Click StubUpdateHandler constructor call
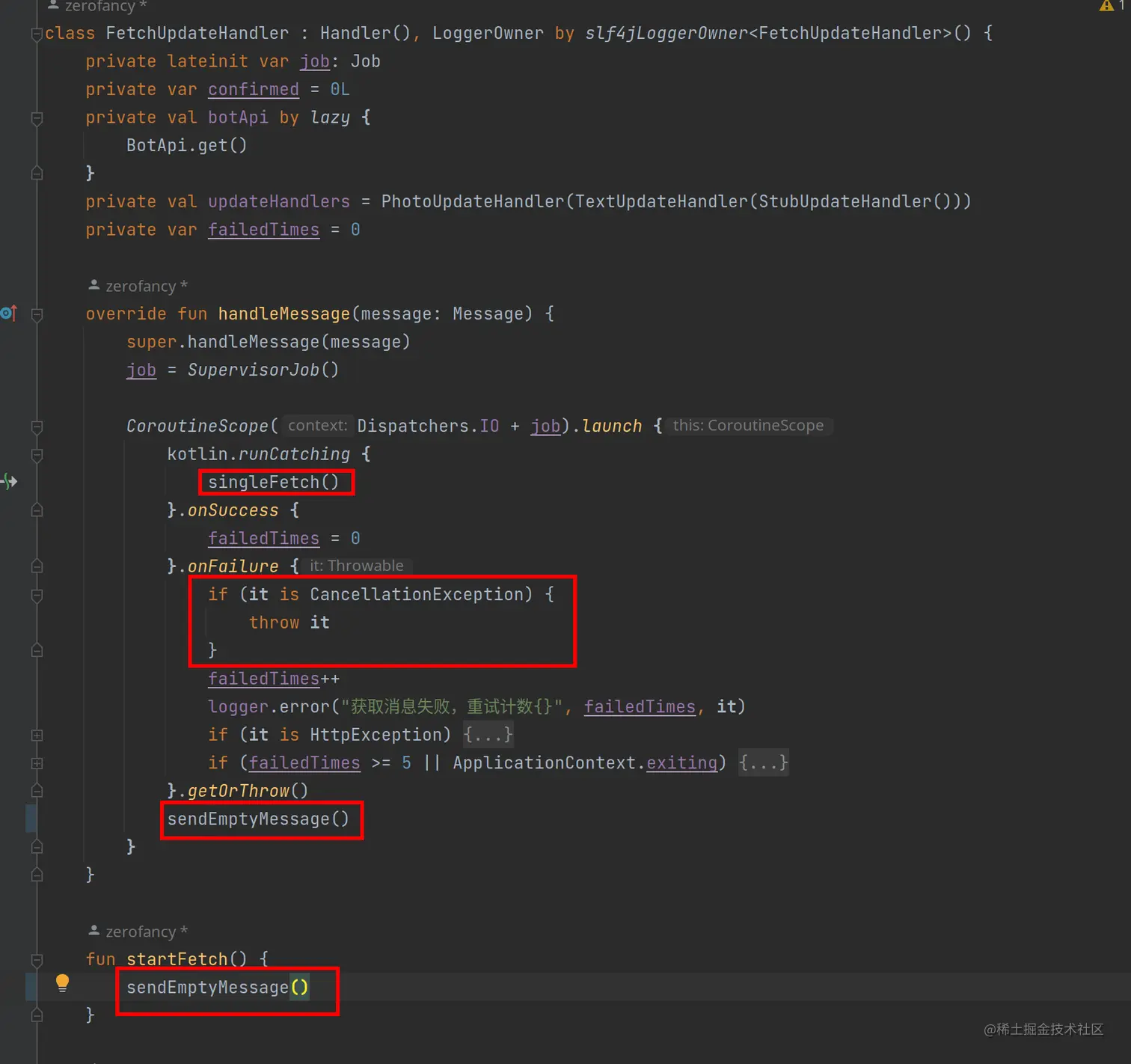The height and width of the screenshot is (1064, 1131). [845, 201]
